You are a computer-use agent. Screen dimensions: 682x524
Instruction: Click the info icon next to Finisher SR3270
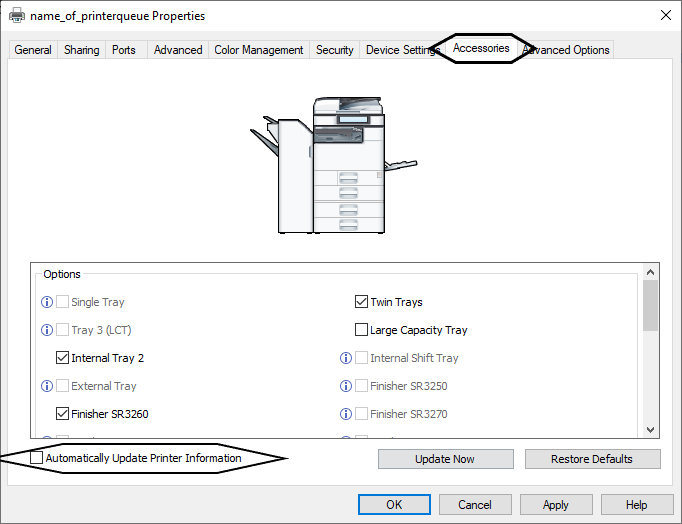pos(346,414)
